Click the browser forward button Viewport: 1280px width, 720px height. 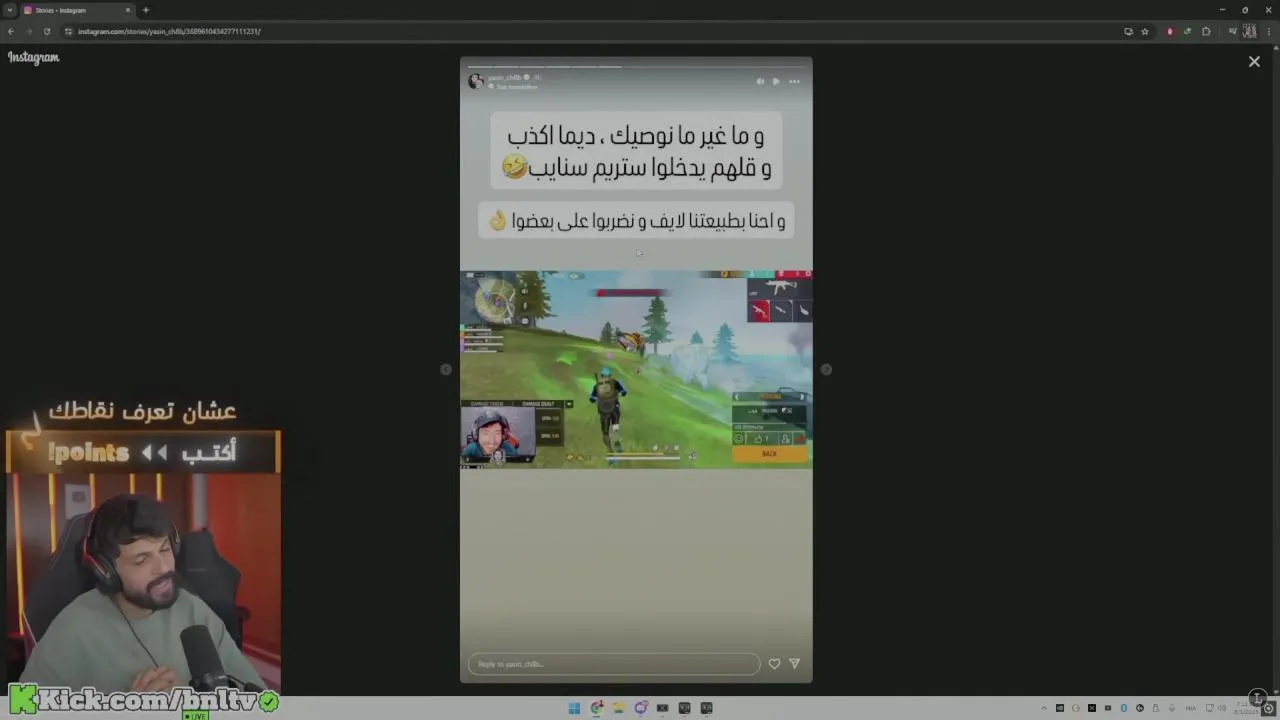pos(28,31)
